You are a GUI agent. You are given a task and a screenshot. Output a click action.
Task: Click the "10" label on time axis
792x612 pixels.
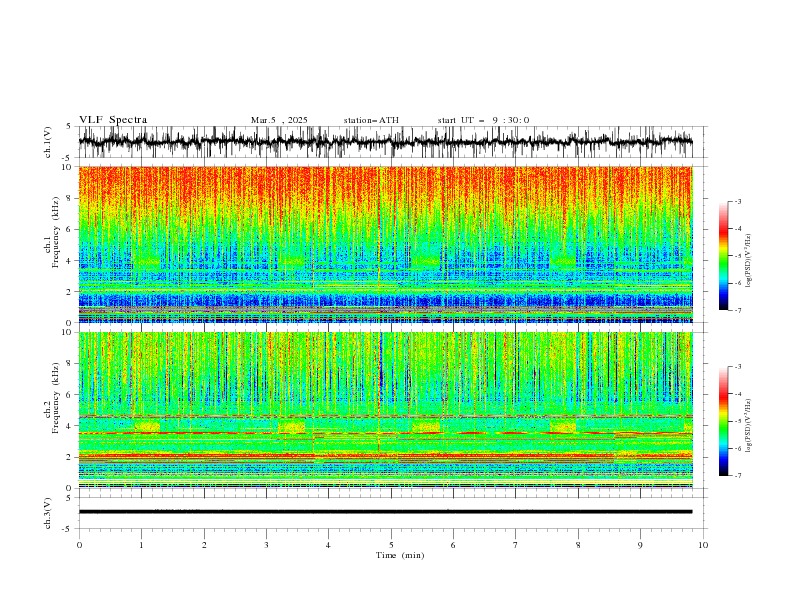click(703, 545)
